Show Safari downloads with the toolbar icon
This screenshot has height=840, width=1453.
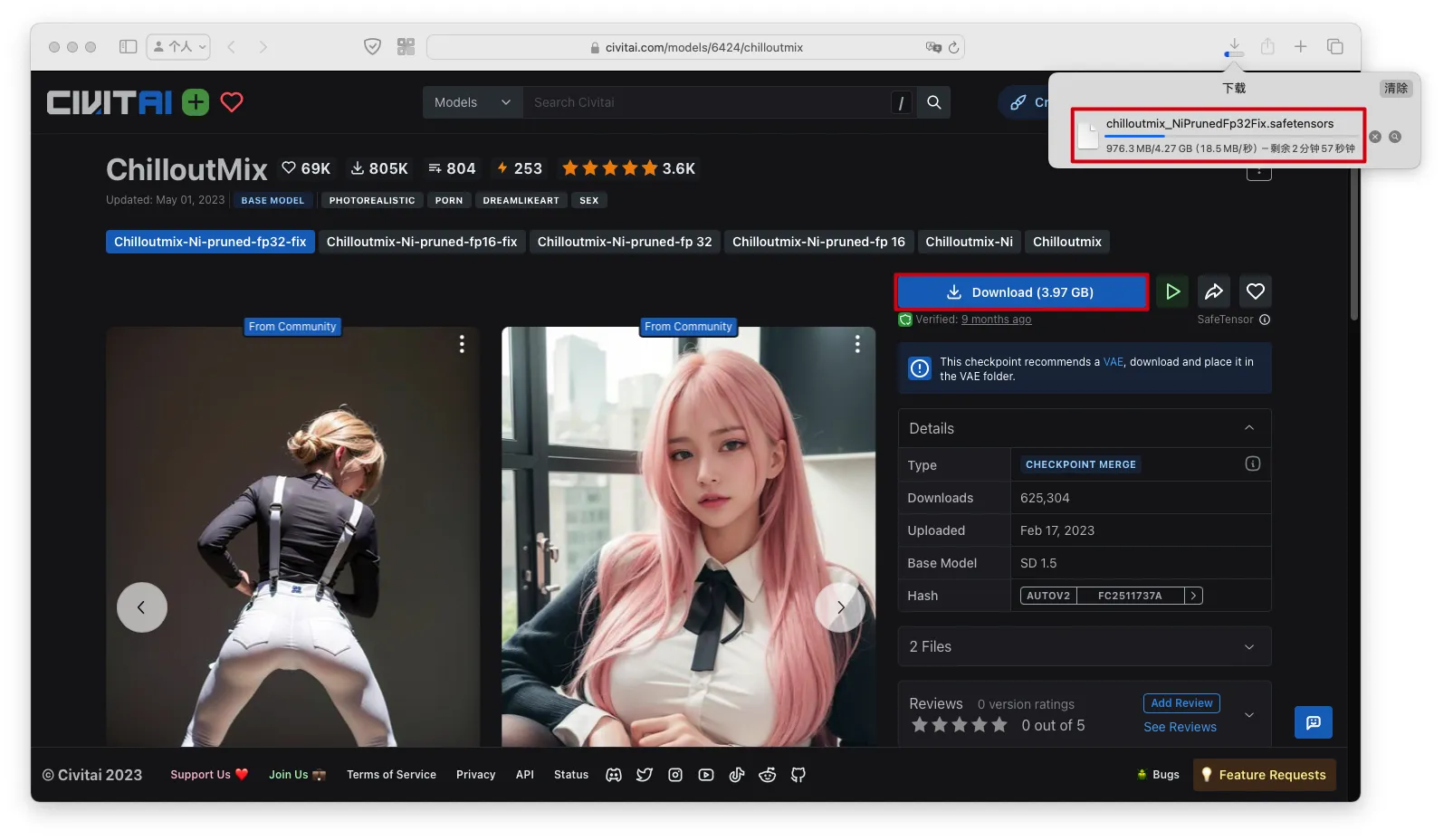tap(1234, 46)
